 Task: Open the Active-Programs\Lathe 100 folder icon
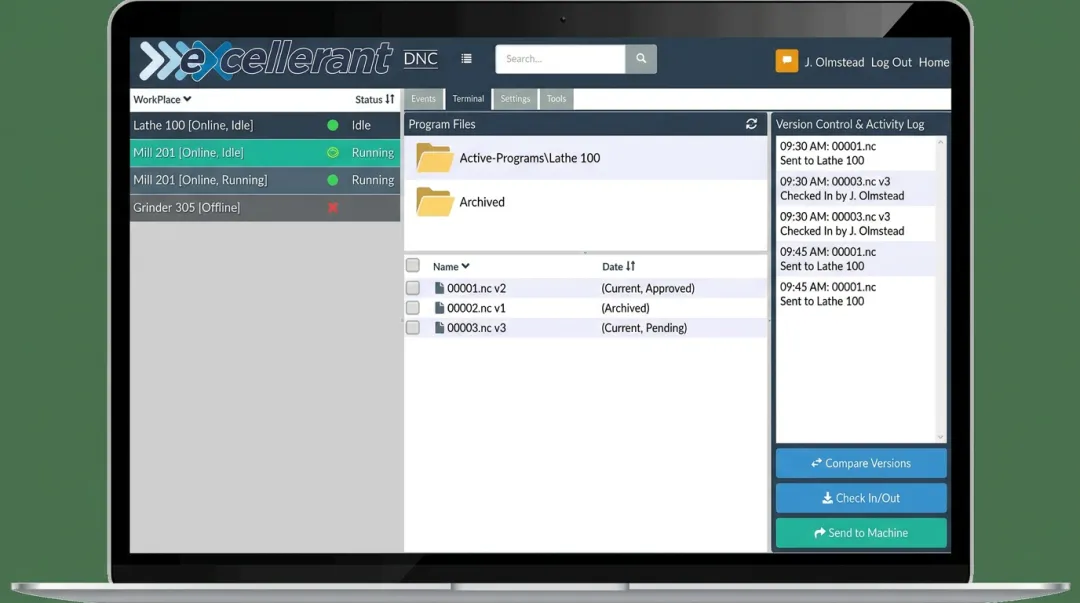(435, 158)
